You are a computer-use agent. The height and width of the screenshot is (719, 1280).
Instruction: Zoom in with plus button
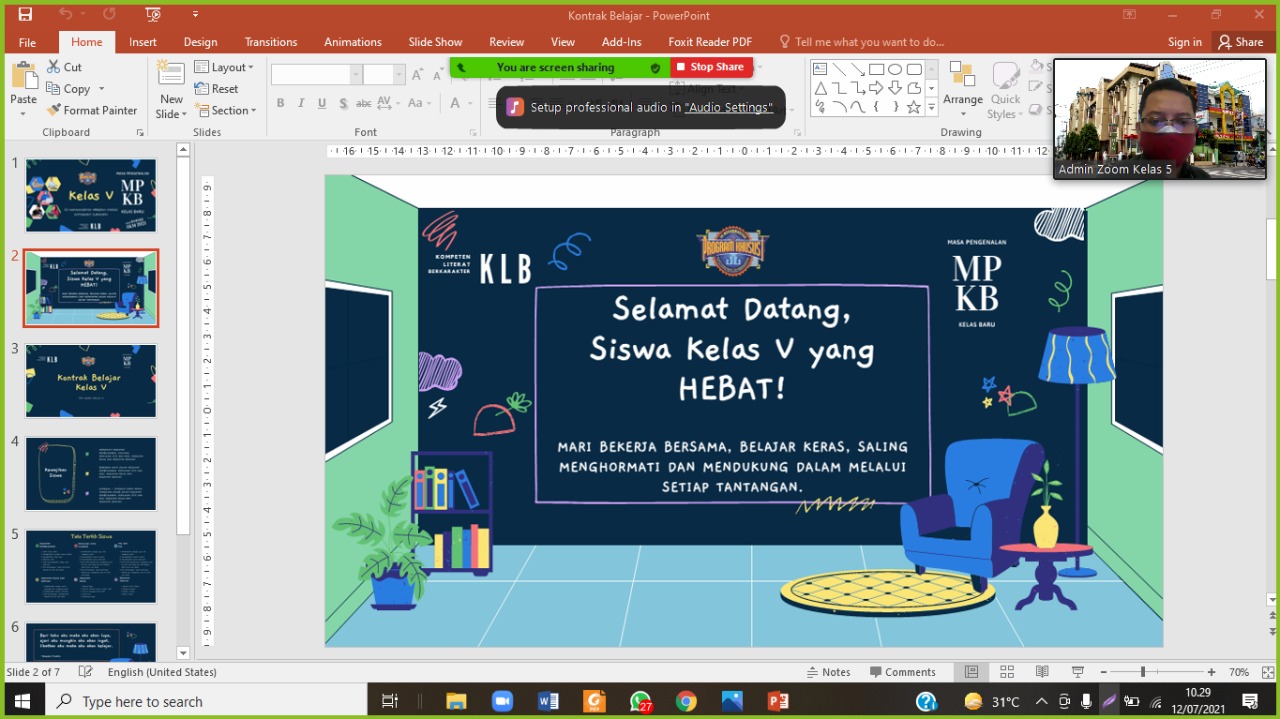(1211, 672)
